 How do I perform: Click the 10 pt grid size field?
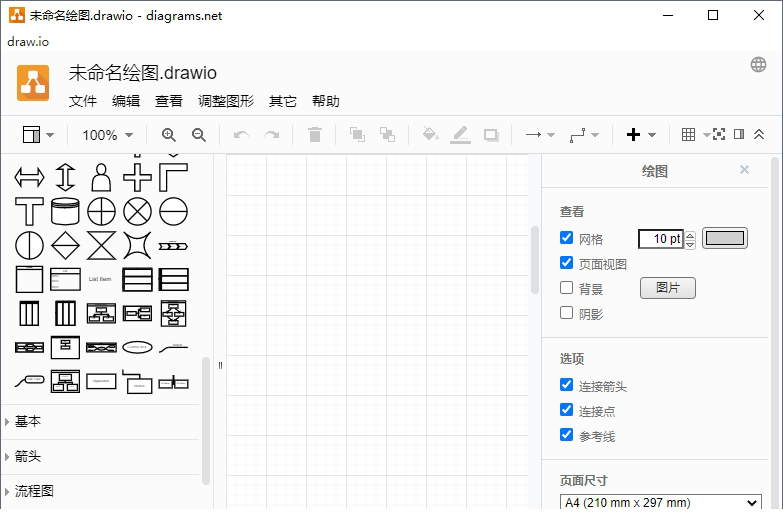pos(661,239)
